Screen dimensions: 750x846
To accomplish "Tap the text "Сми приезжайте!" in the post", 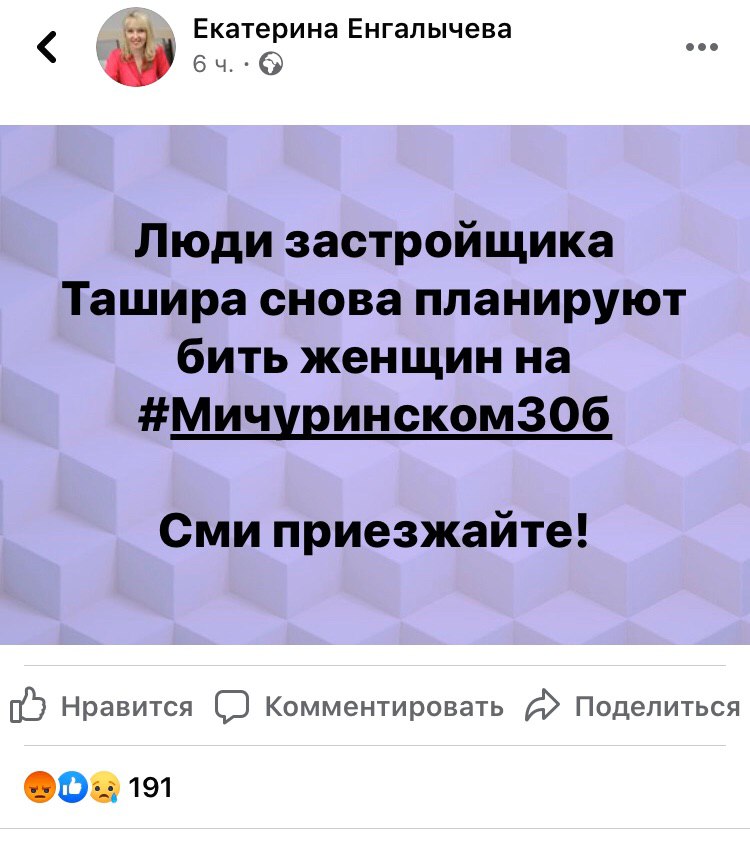I will (374, 530).
